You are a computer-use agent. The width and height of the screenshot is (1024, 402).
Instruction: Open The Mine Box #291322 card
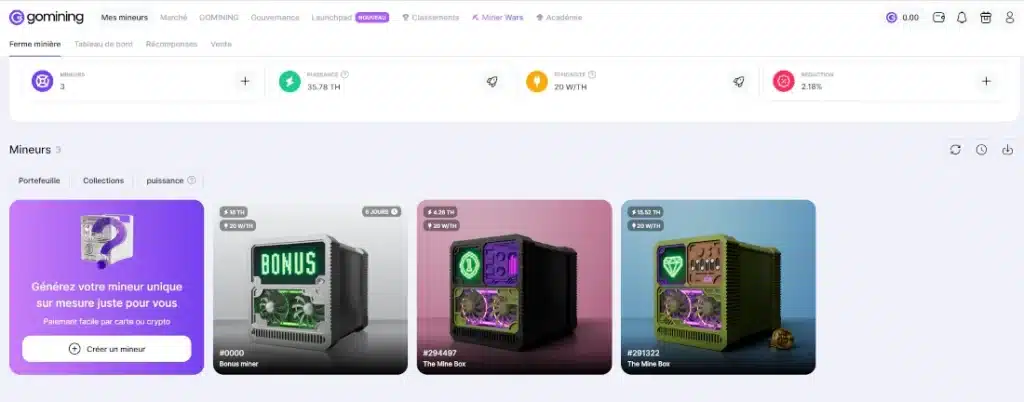[x=718, y=287]
